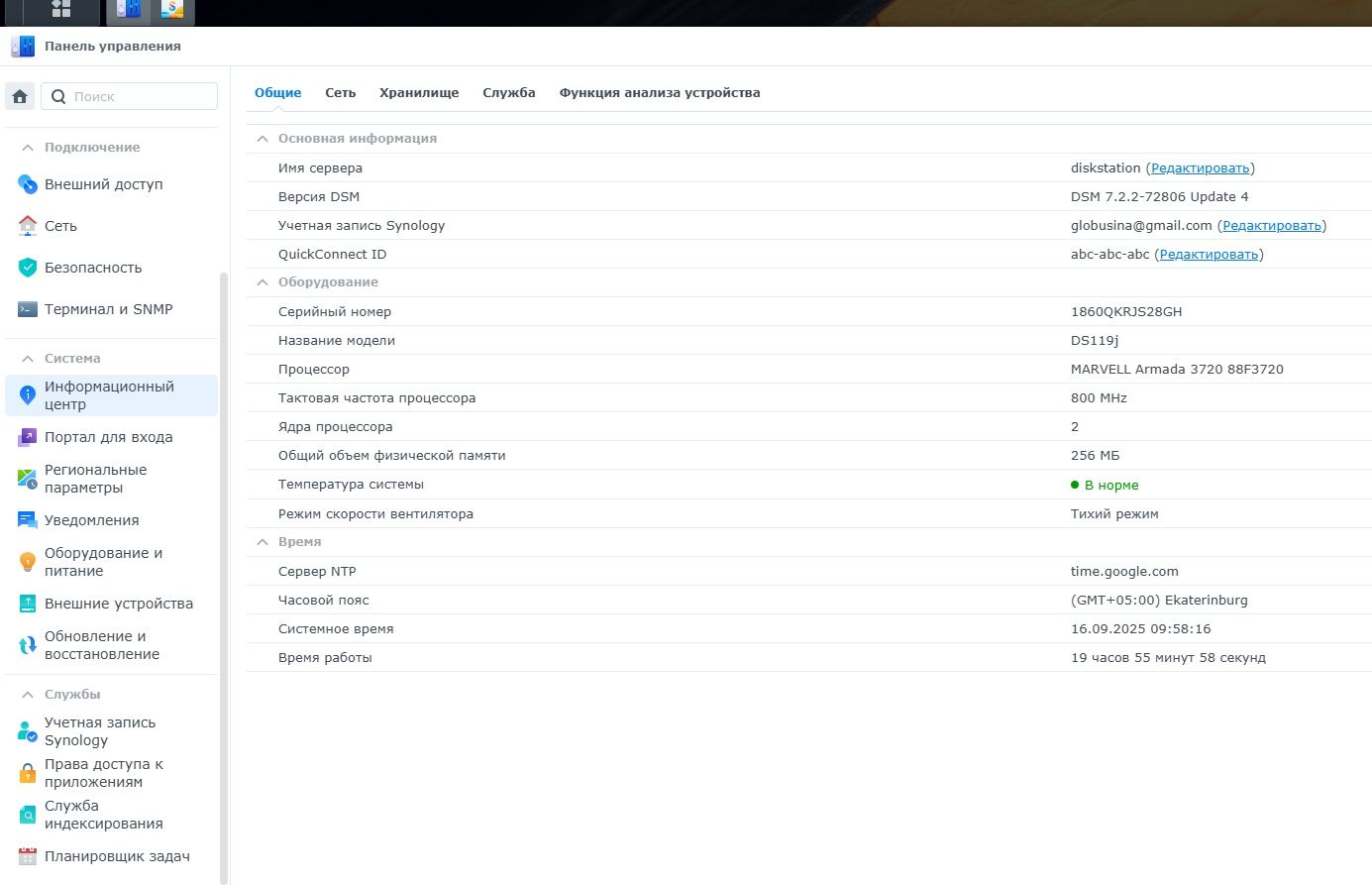This screenshot has height=885, width=1372.
Task: Open the Функция анализа устройства tab
Action: click(660, 92)
